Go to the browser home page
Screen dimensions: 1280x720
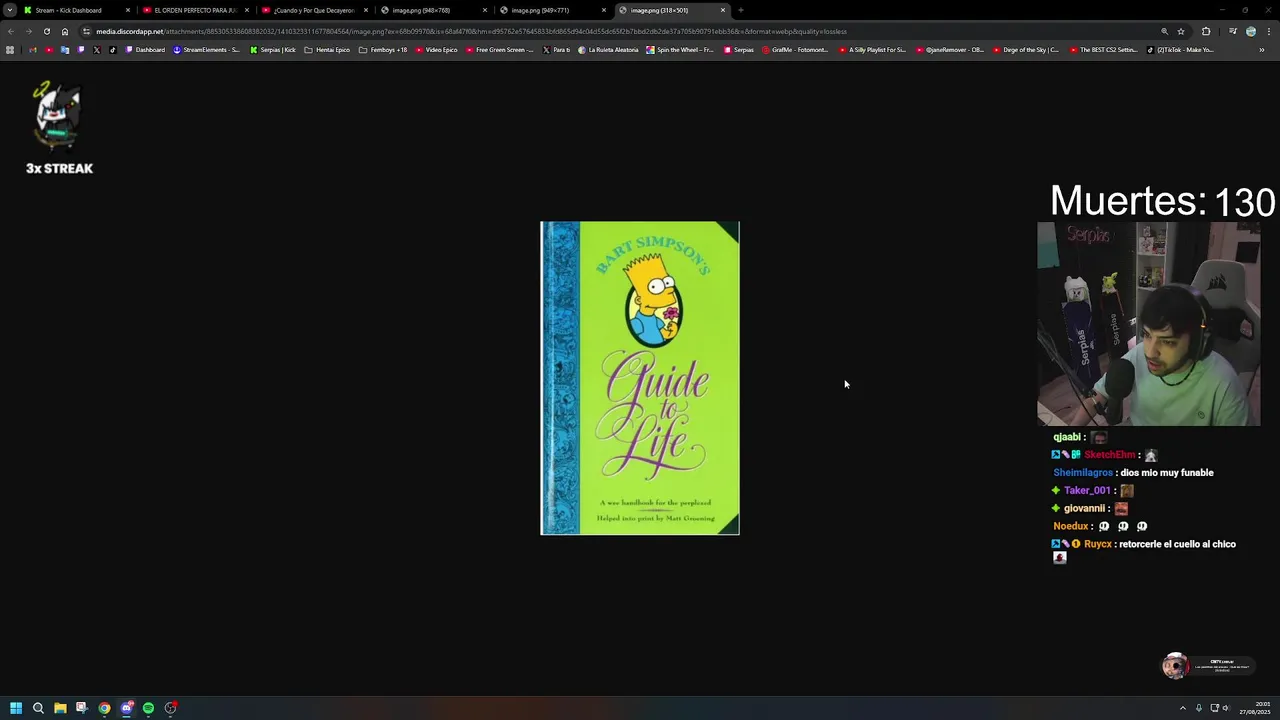pos(65,31)
